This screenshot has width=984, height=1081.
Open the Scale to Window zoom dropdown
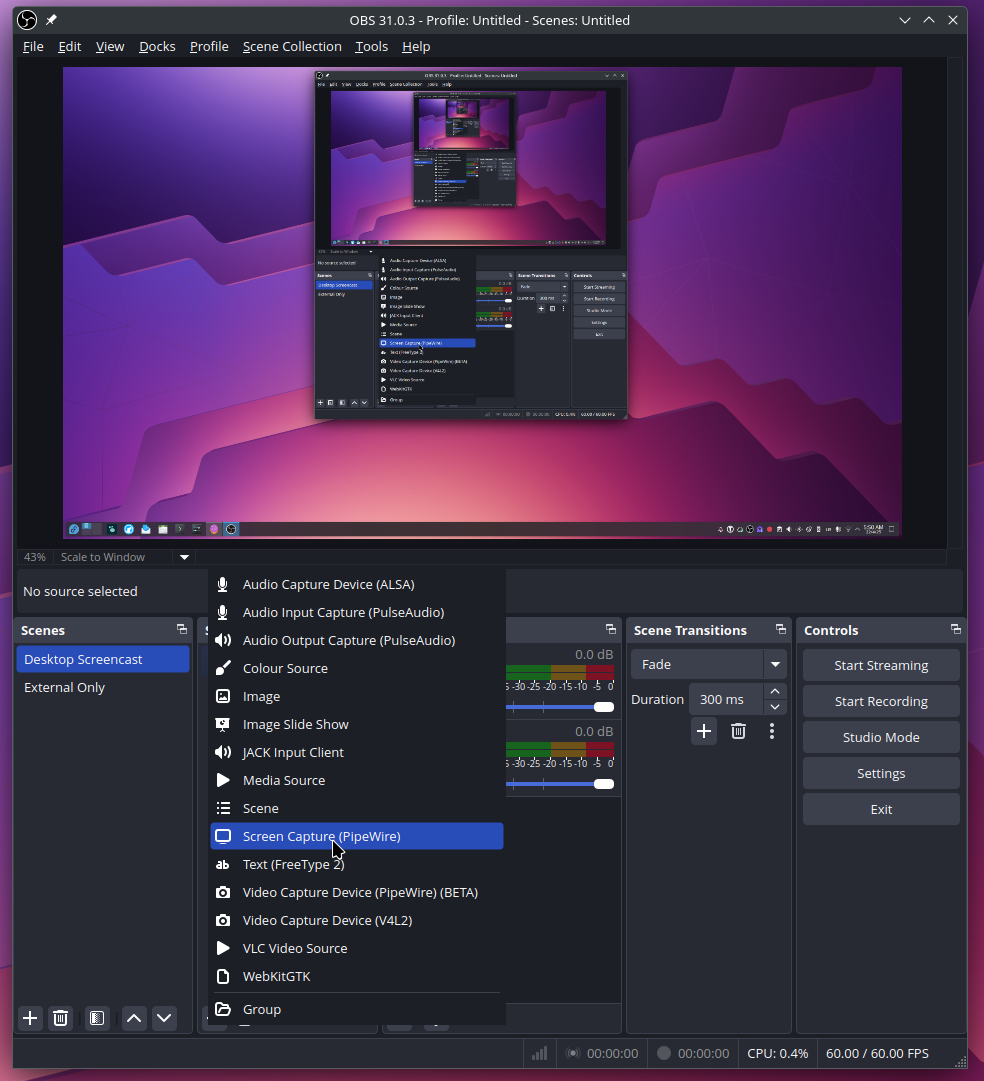pyautogui.click(x=184, y=557)
